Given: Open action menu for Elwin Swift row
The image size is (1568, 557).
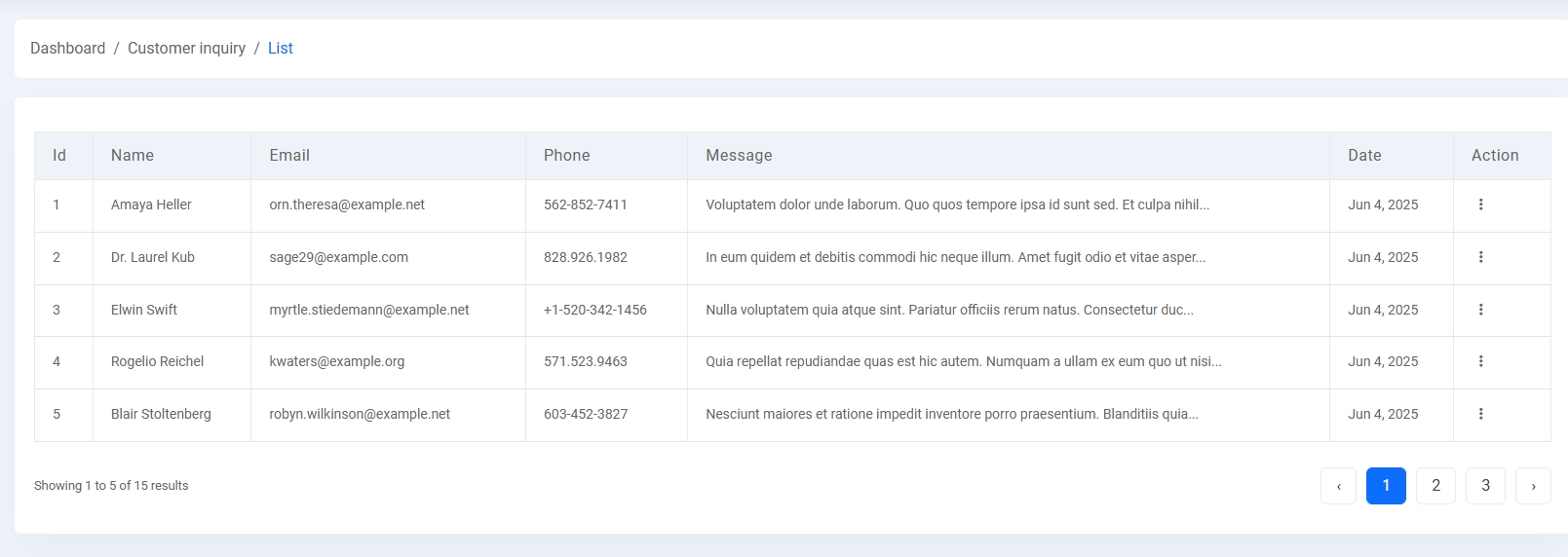Looking at the screenshot, I should (x=1480, y=310).
